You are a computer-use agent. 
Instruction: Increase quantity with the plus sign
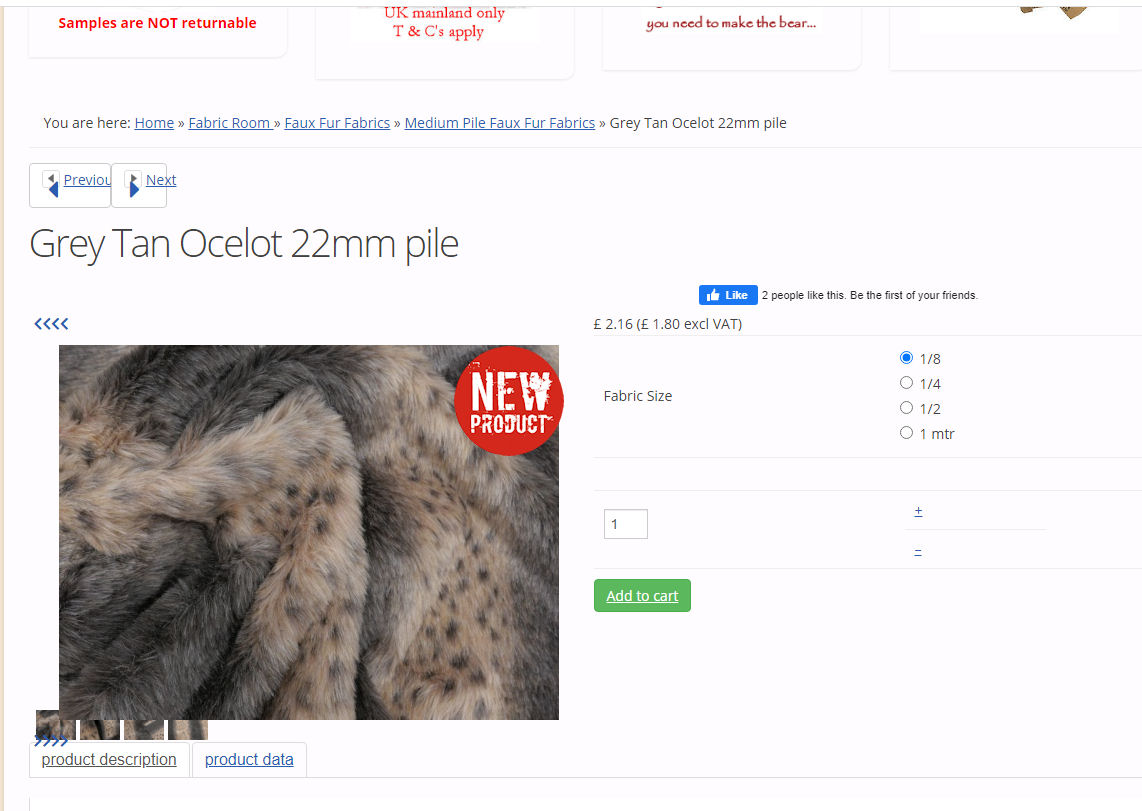click(x=918, y=512)
